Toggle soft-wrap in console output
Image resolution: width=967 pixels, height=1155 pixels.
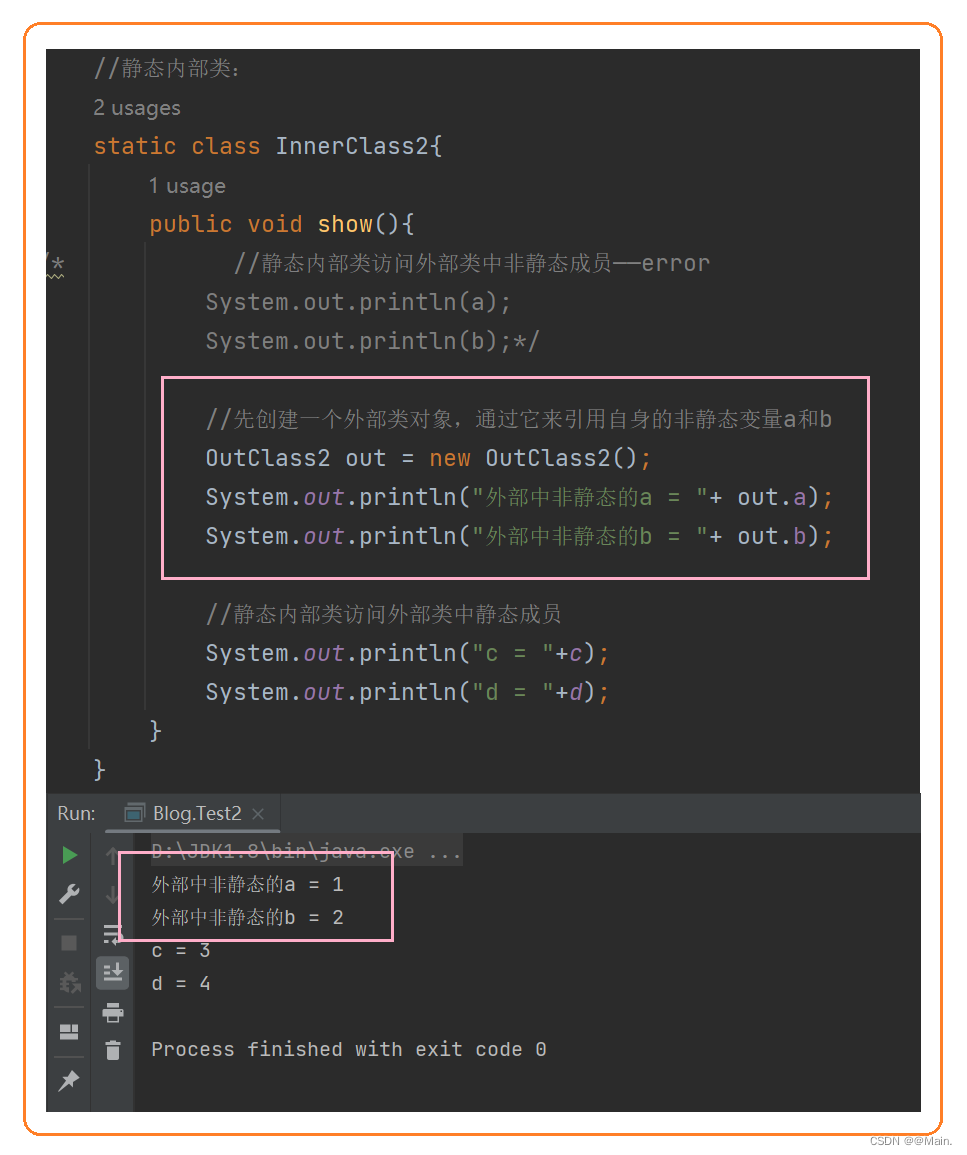112,934
